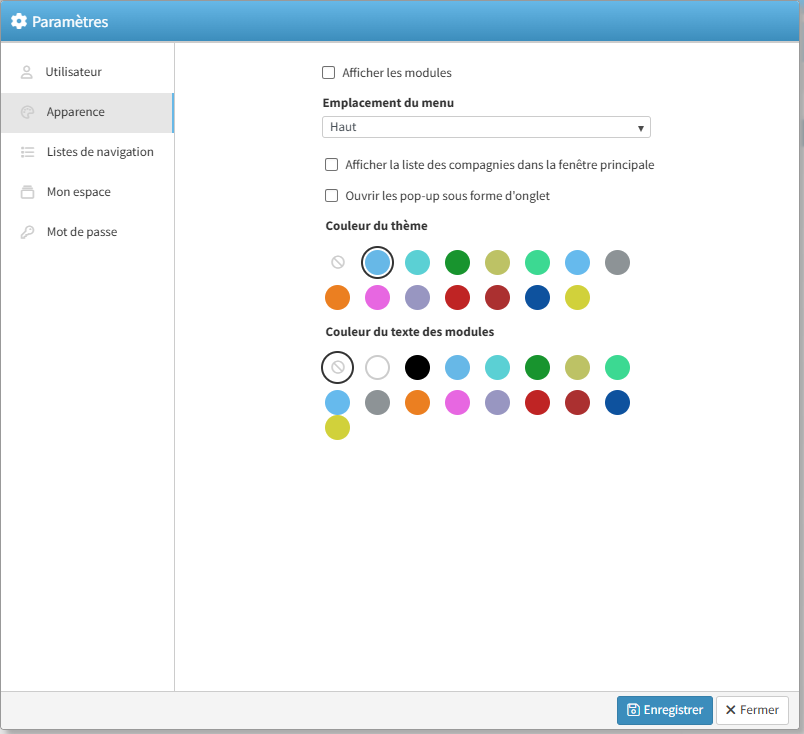Check Afficher la liste des compagnies option
This screenshot has height=734, width=804.
[x=332, y=164]
